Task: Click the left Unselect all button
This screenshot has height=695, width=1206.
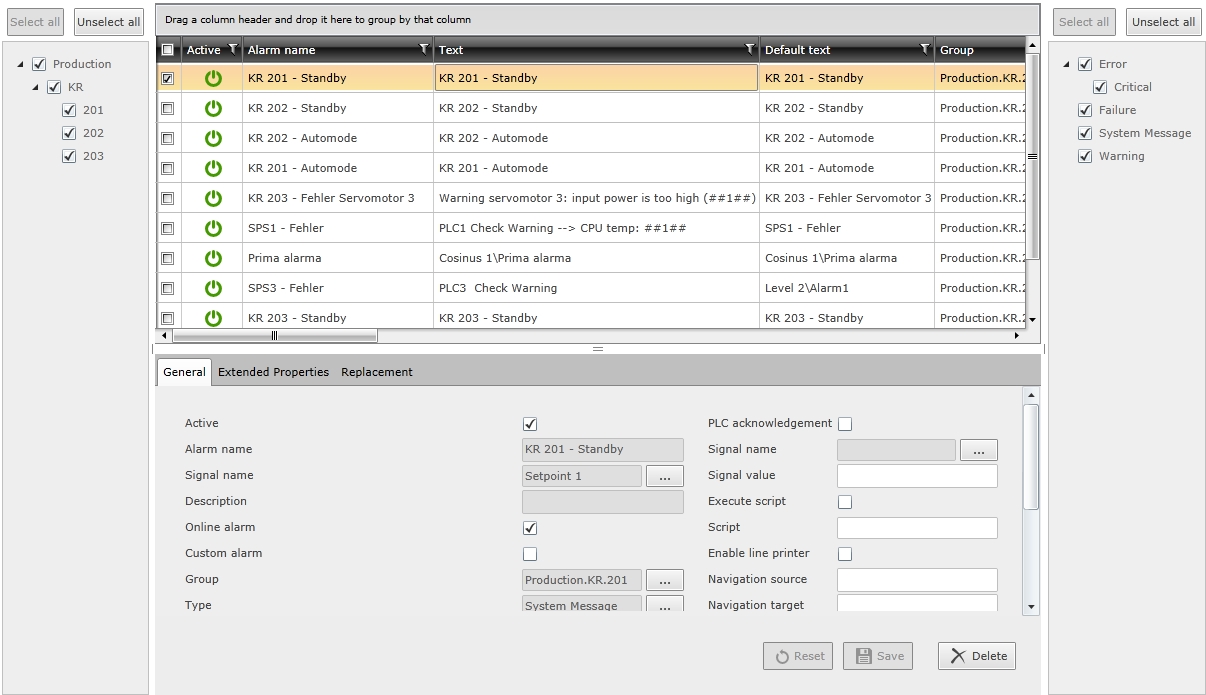Action: 109,22
